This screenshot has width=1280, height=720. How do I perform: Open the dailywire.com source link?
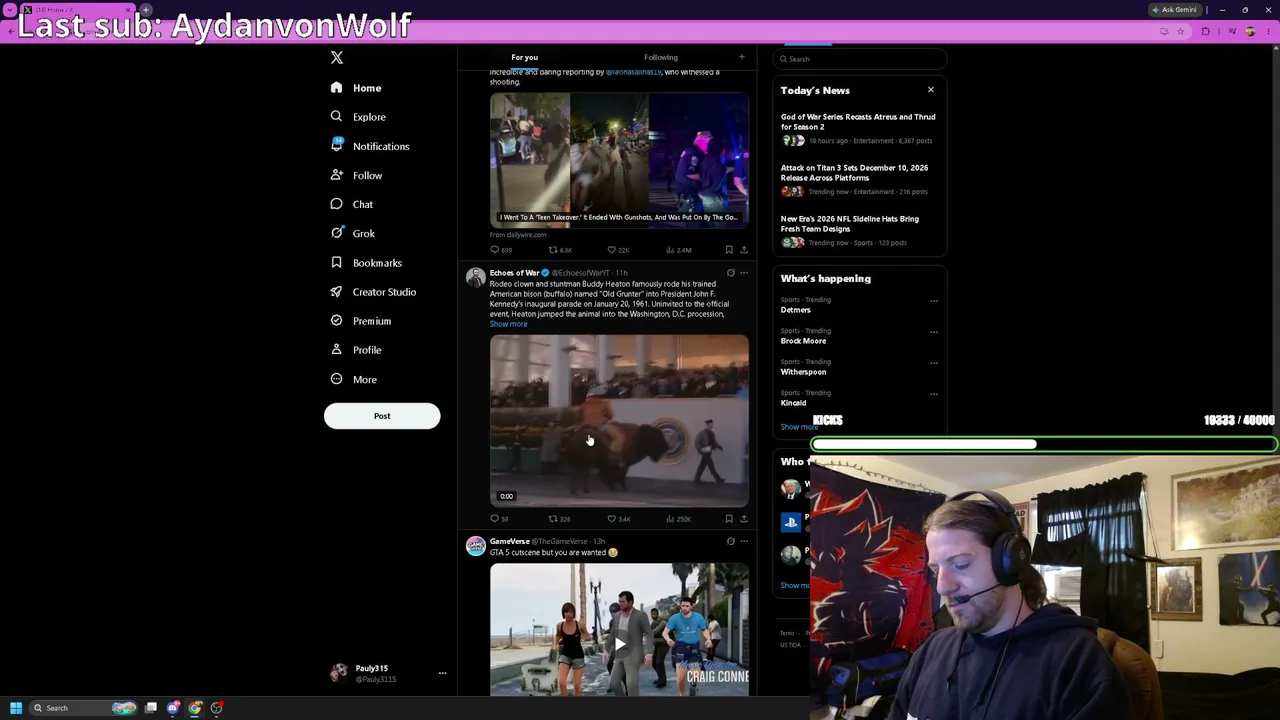pos(518,235)
